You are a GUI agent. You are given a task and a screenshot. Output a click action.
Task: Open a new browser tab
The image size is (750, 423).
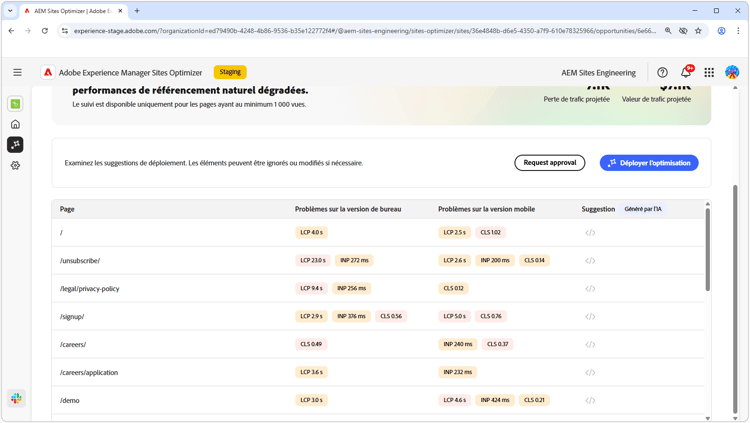[137, 11]
